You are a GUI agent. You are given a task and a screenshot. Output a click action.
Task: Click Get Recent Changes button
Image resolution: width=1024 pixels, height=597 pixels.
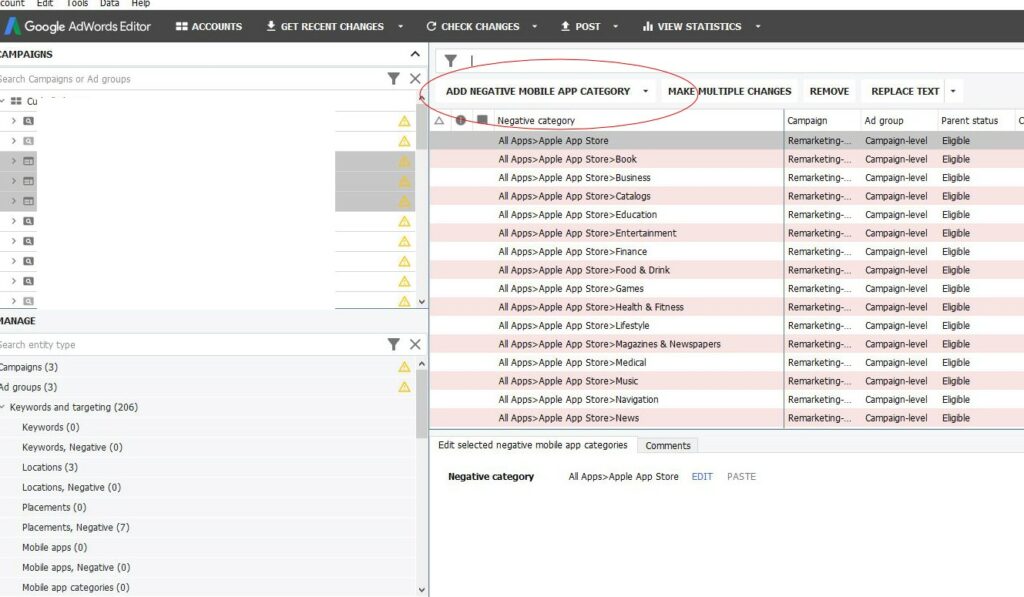point(325,26)
